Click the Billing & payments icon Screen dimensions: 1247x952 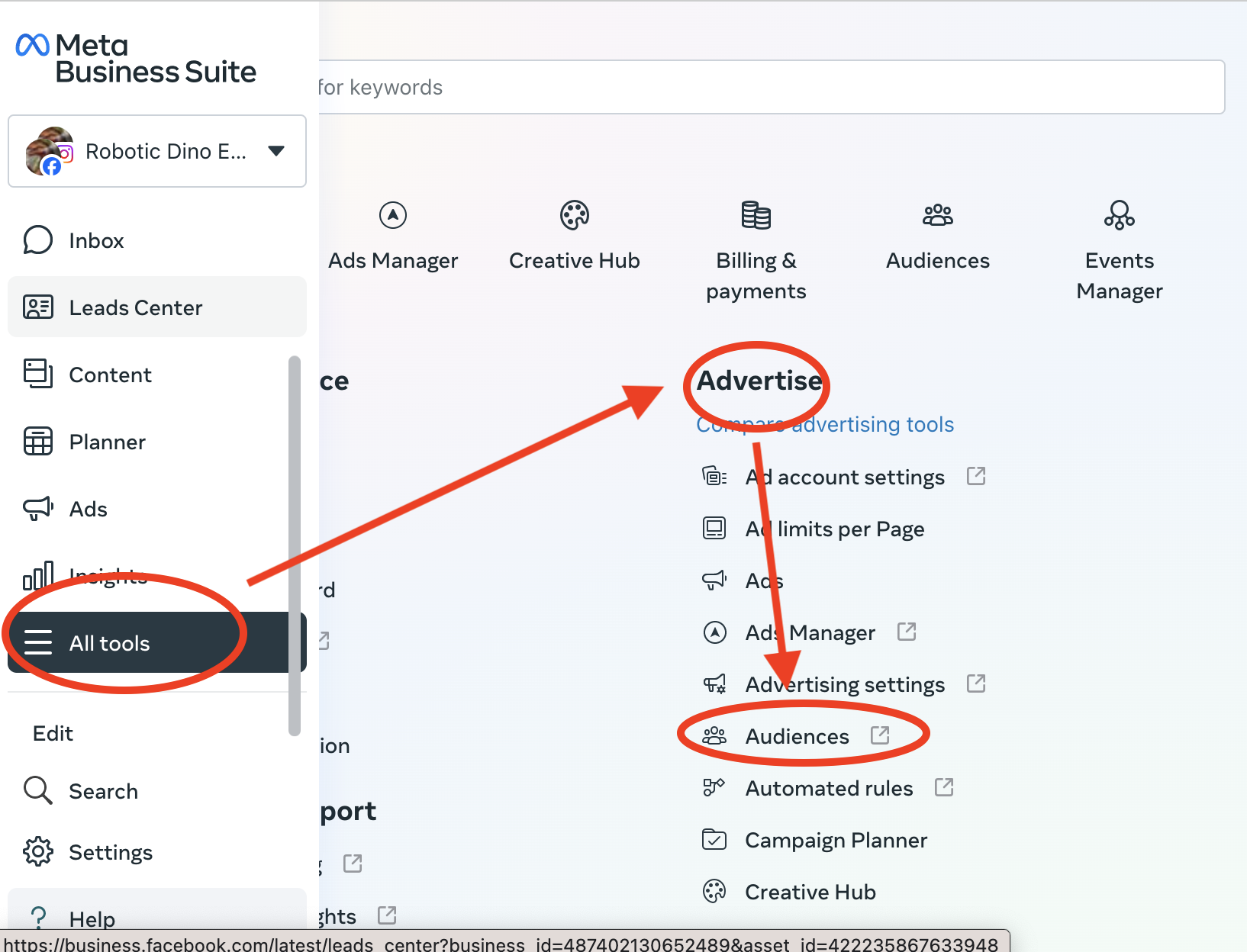coord(756,216)
